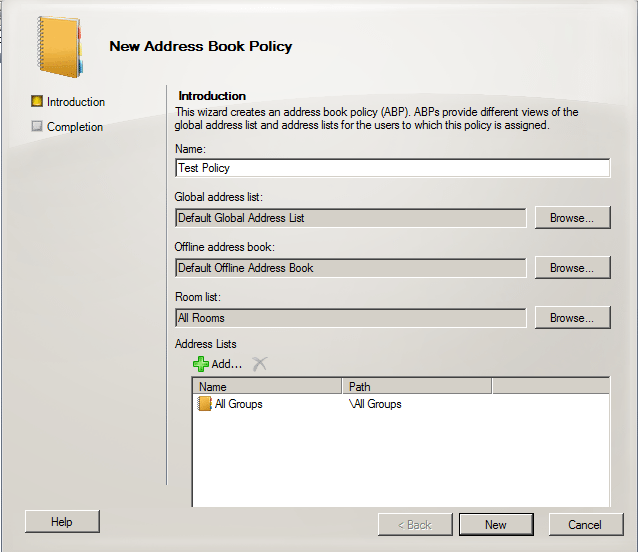This screenshot has height=552, width=638.
Task: Click the Default Global Address List field
Action: coord(351,218)
